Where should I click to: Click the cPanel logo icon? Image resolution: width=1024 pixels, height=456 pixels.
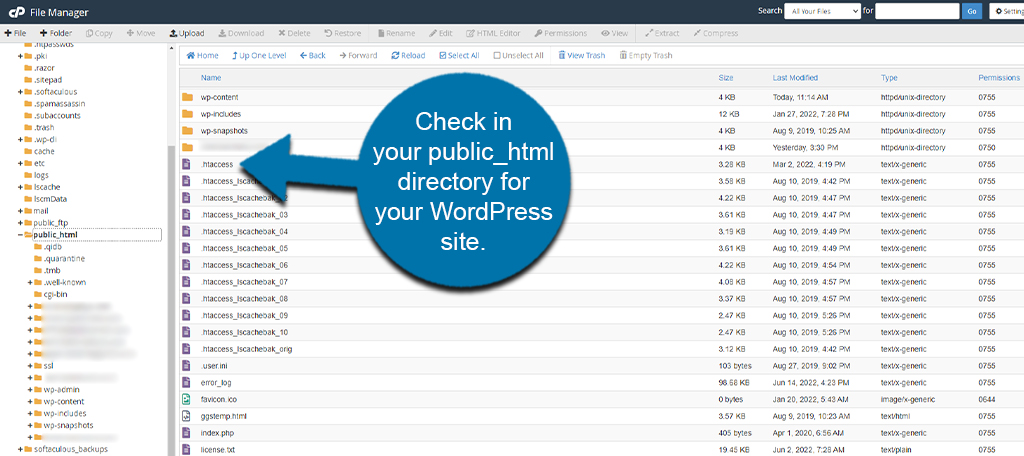(17, 12)
